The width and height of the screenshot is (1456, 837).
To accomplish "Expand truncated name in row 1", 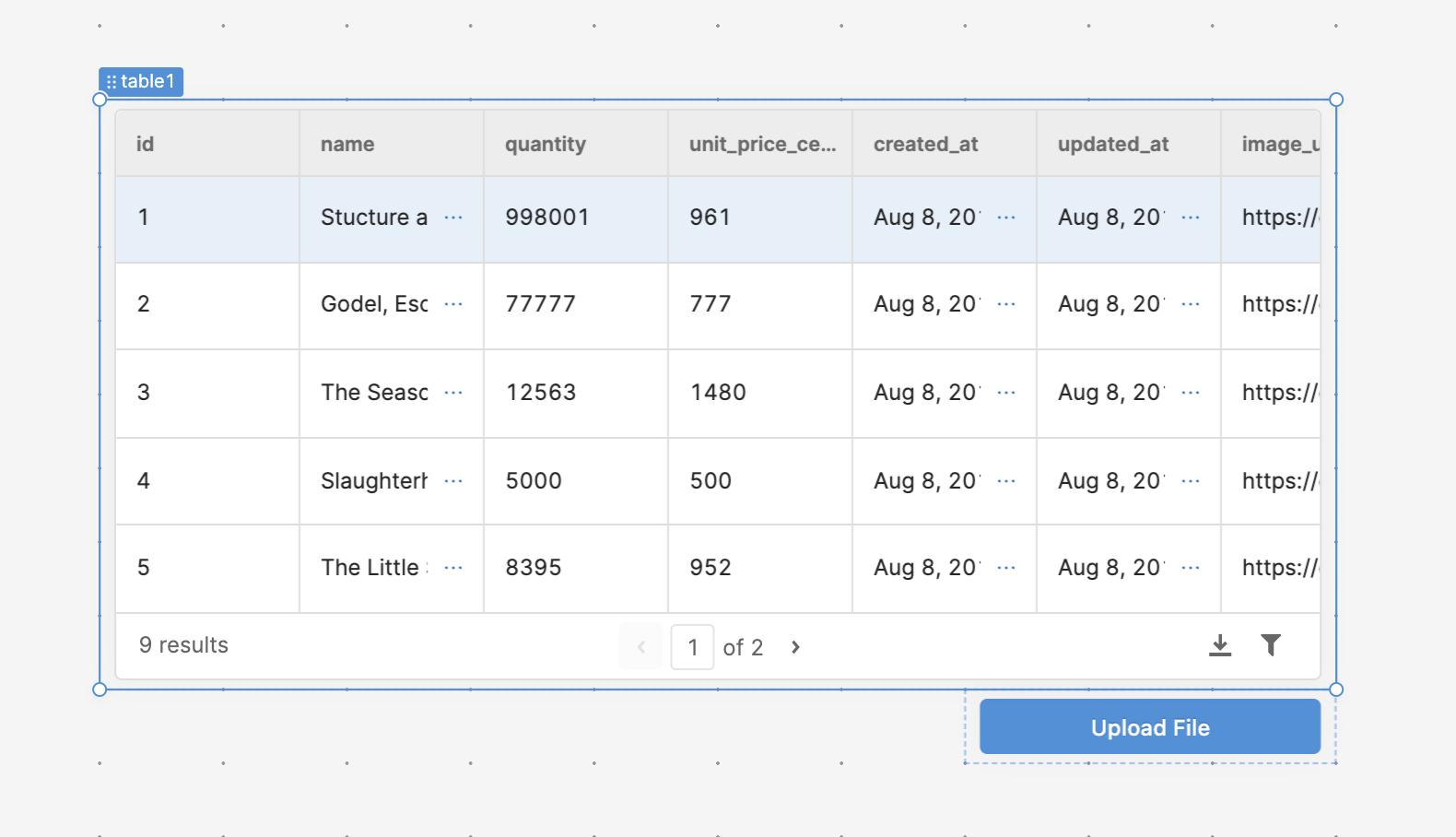I will tap(453, 218).
